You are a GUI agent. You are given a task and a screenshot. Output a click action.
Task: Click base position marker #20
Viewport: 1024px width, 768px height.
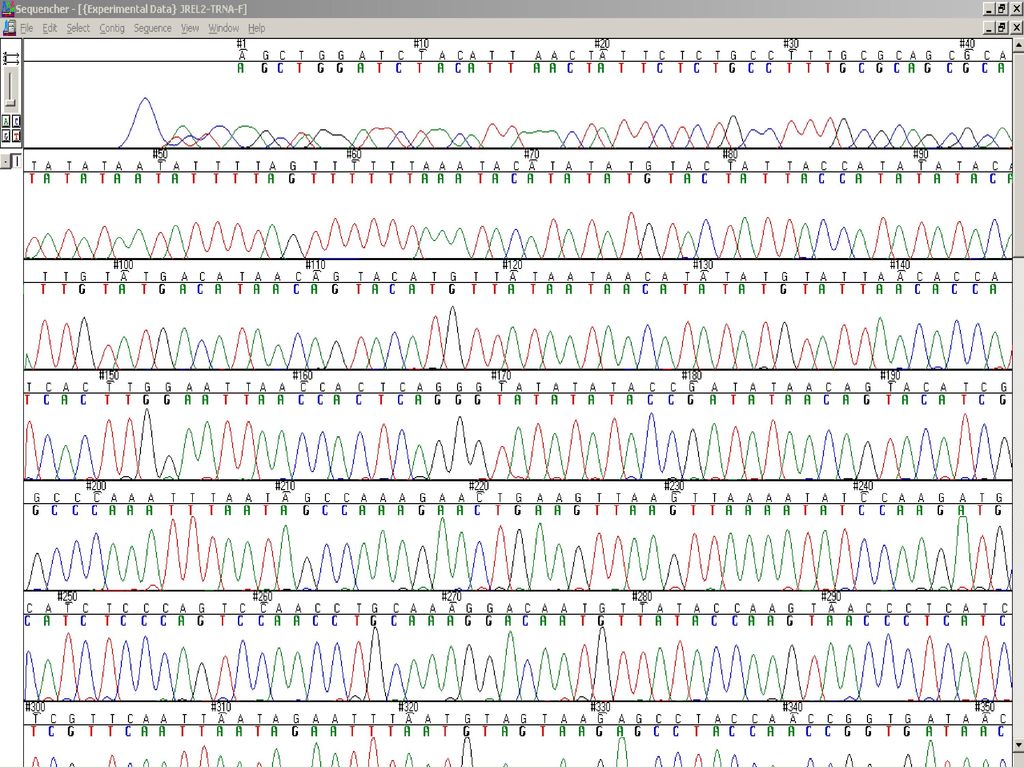(601, 44)
